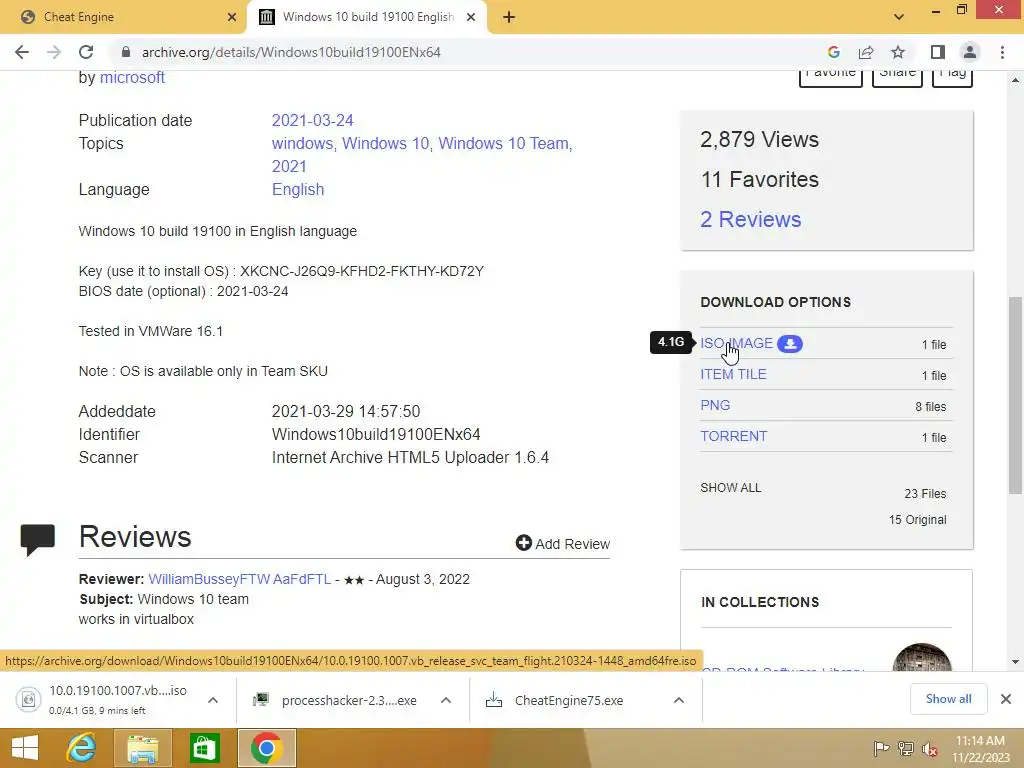The height and width of the screenshot is (768, 1024).
Task: Click the tab search chevron in title bar
Action: [899, 17]
